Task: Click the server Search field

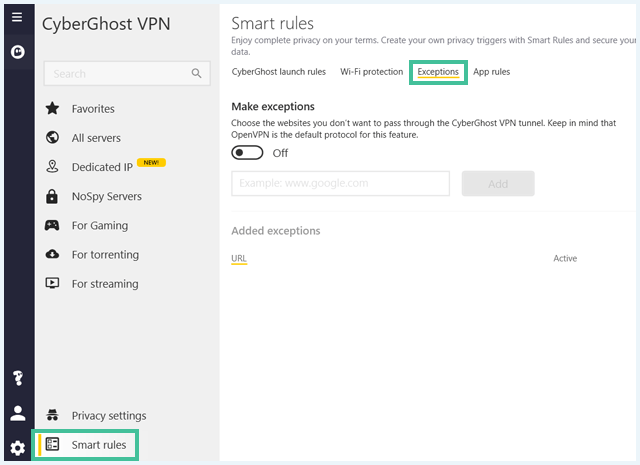Action: click(127, 73)
